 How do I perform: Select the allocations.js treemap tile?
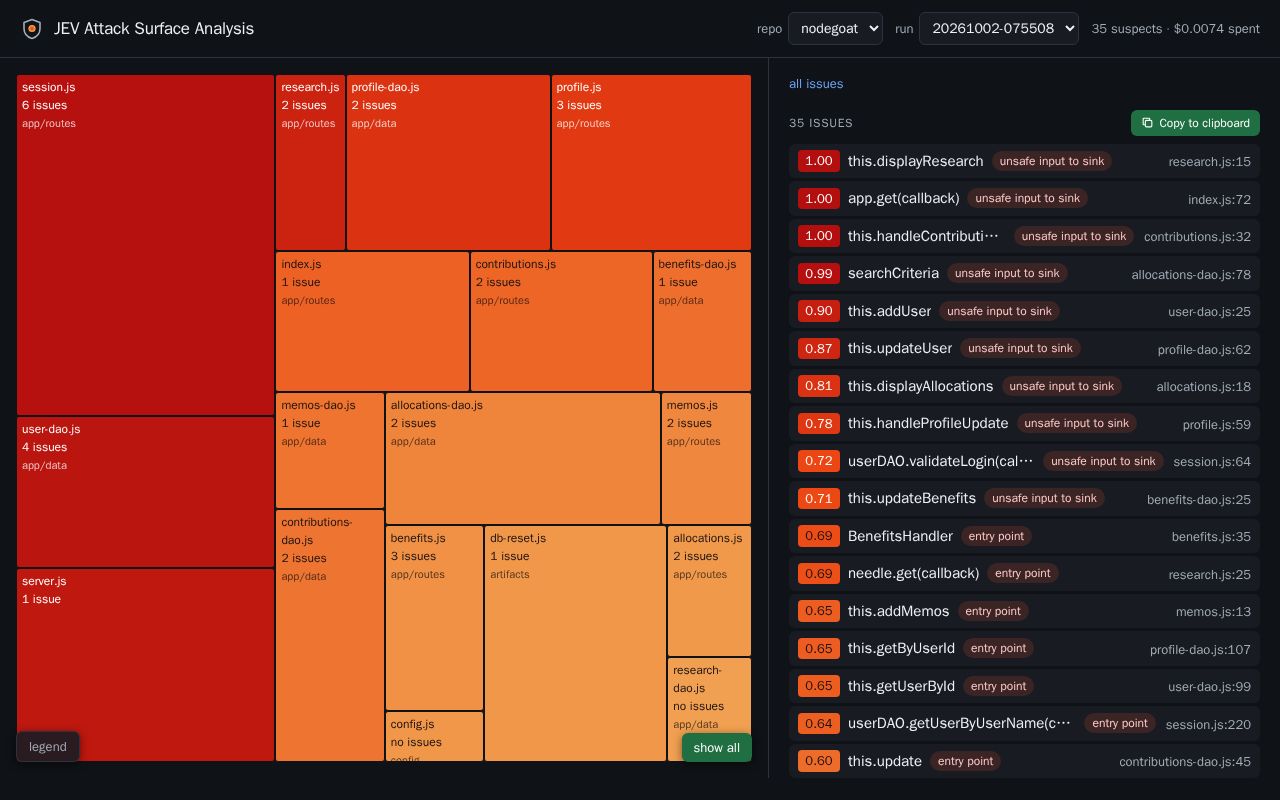(x=709, y=591)
